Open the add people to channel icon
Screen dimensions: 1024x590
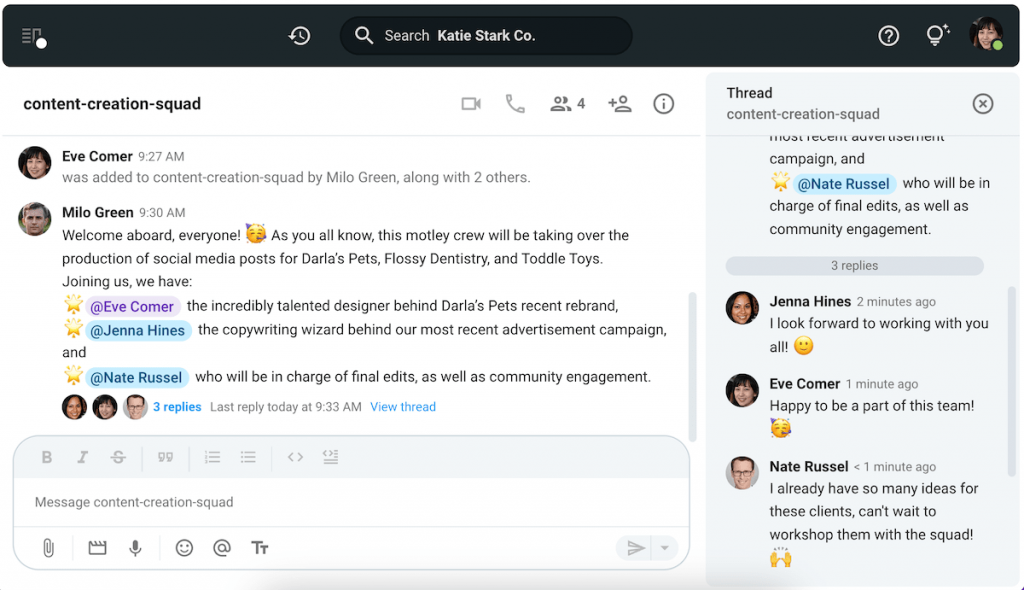pyautogui.click(x=619, y=103)
